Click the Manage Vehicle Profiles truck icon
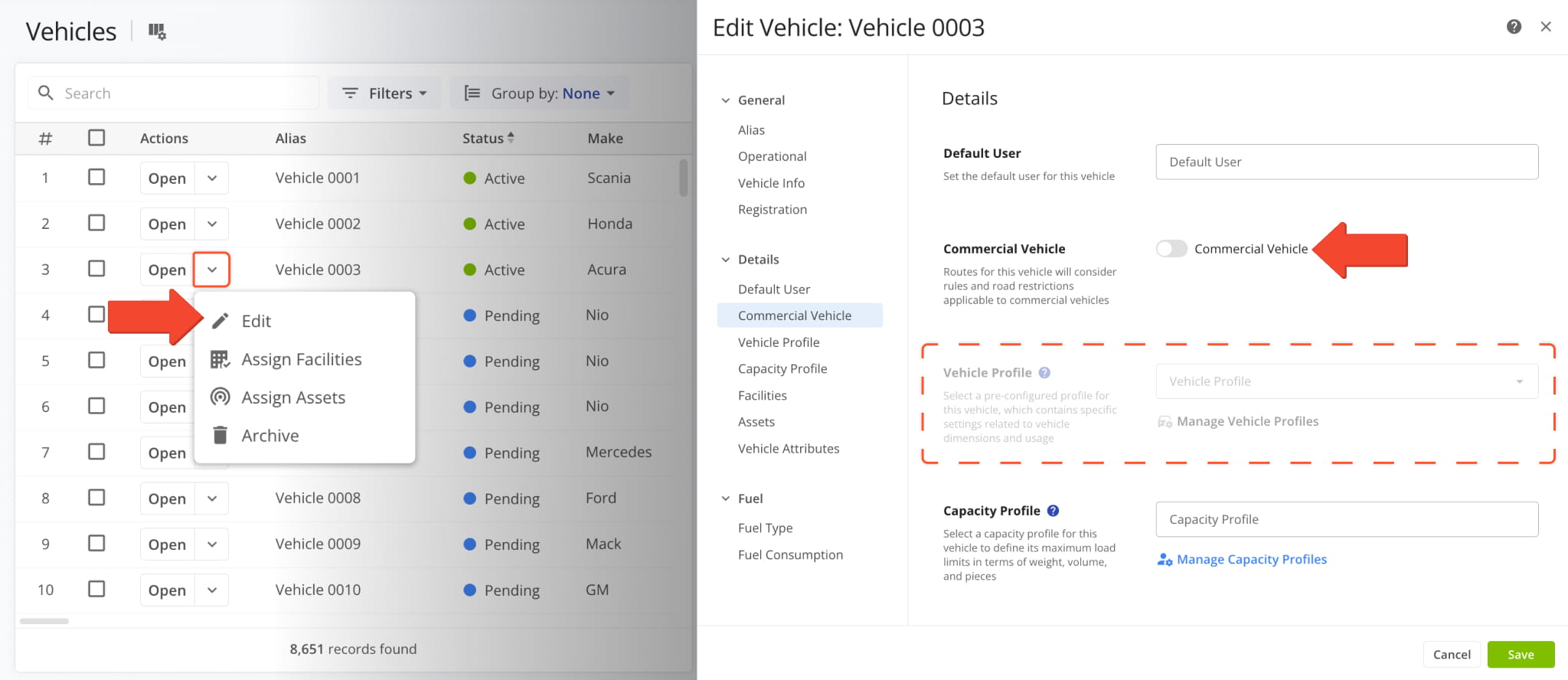Viewport: 1568px width, 680px height. 1165,422
